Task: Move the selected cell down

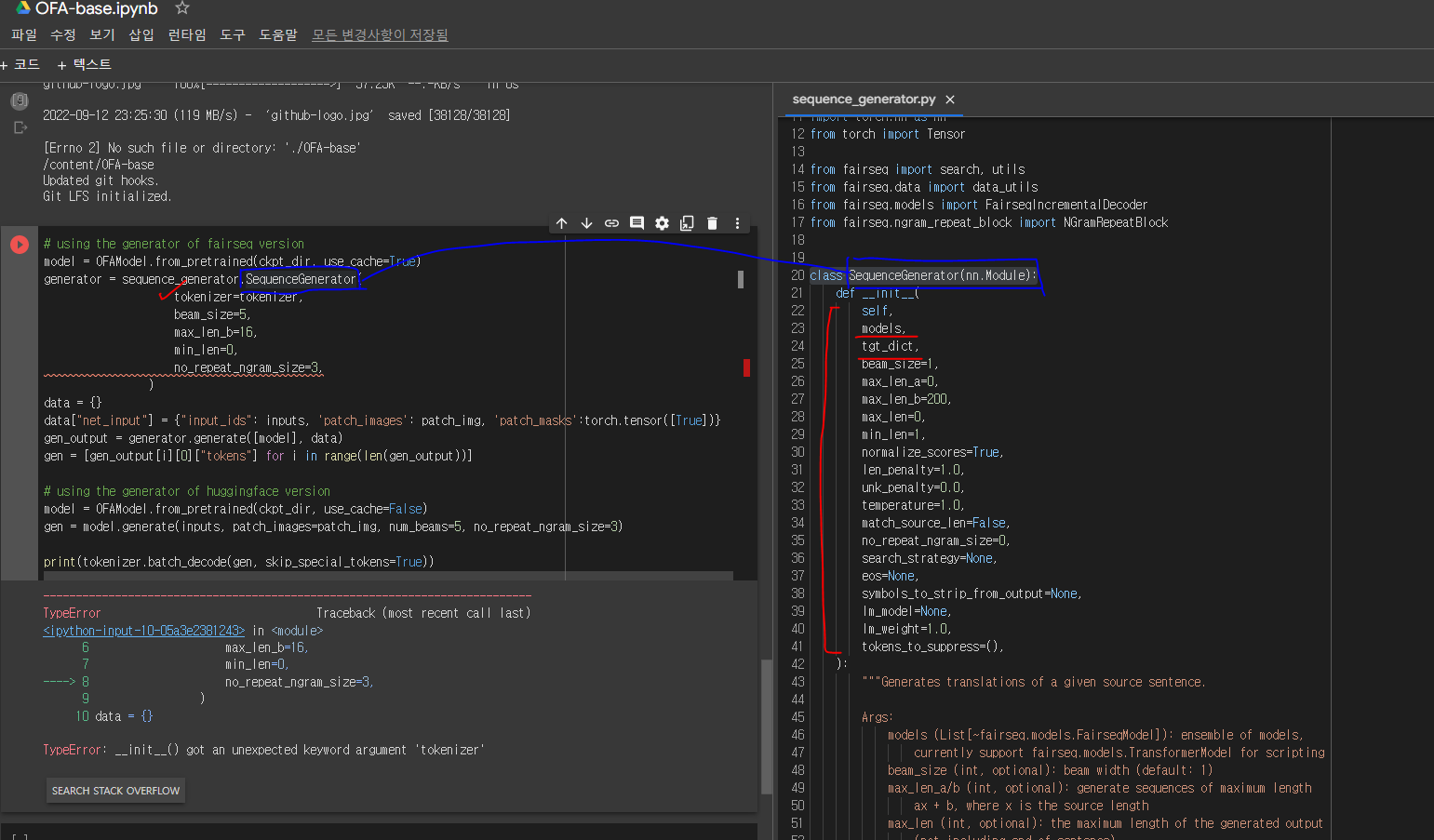Action: [x=586, y=223]
